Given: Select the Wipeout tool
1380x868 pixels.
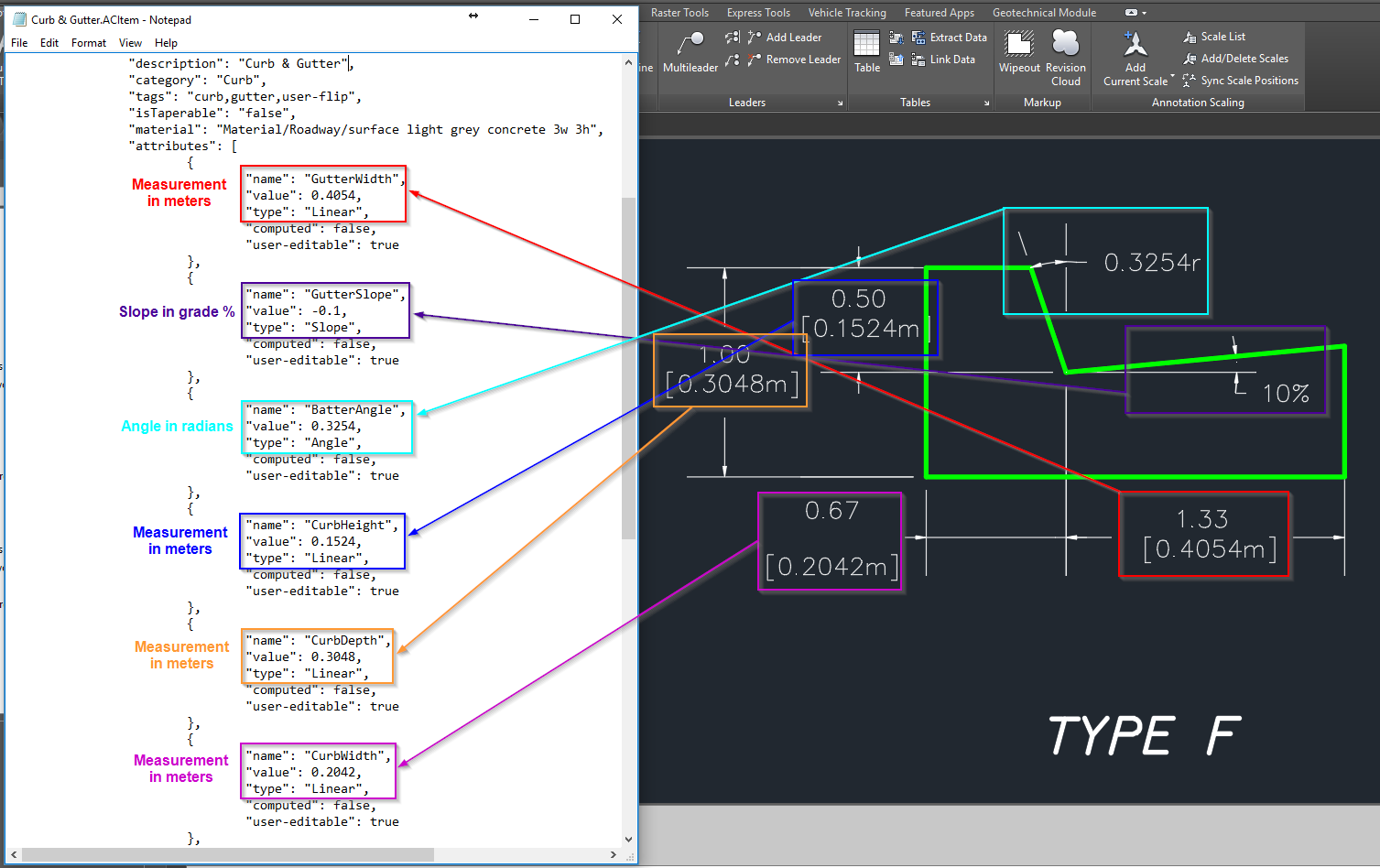Looking at the screenshot, I should coord(1018,52).
